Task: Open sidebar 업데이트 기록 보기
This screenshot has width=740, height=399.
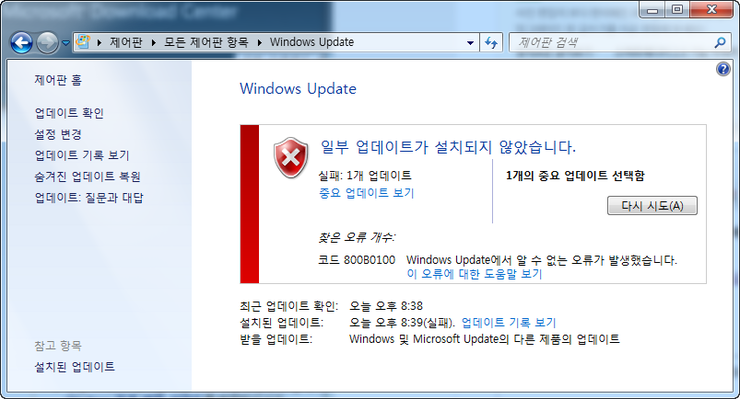Action: (x=82, y=155)
